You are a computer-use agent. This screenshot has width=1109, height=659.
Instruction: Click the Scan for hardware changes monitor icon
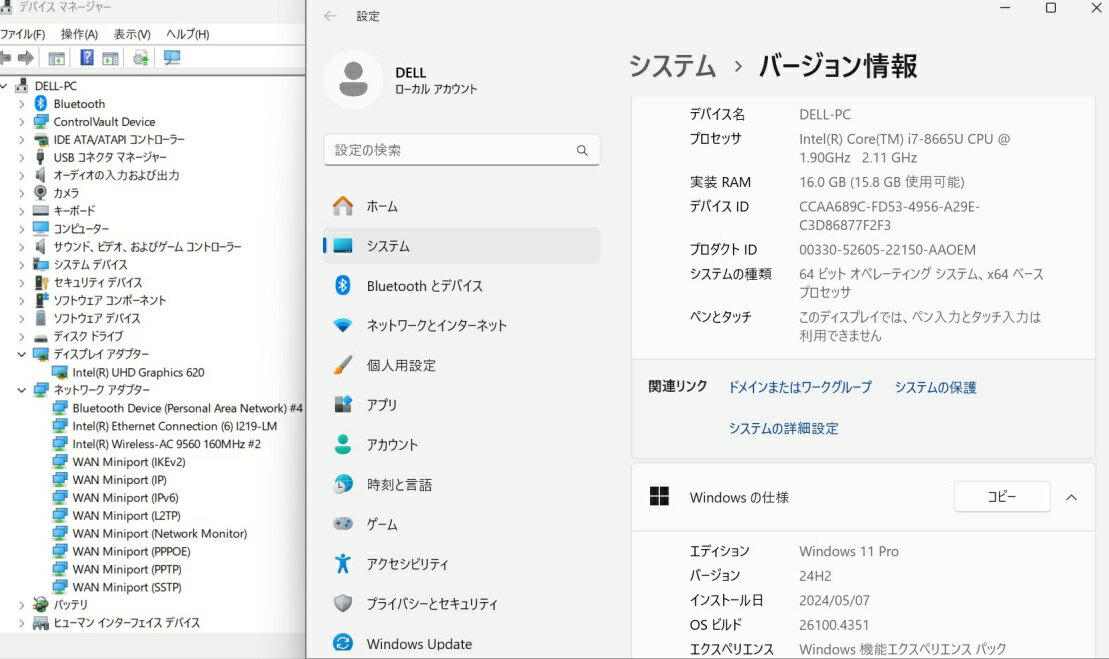[x=171, y=58]
